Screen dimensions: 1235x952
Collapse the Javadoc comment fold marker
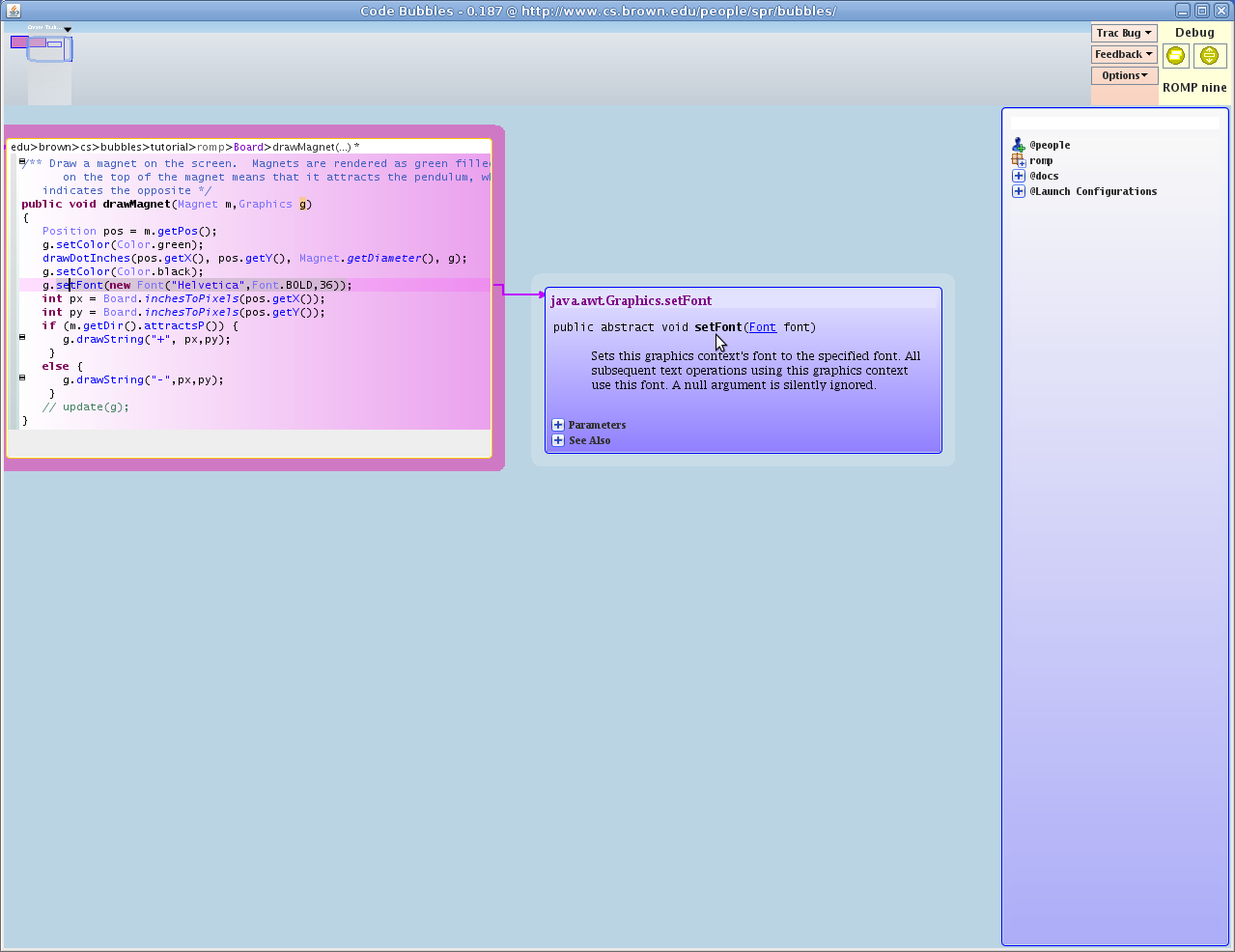pyautogui.click(x=22, y=161)
